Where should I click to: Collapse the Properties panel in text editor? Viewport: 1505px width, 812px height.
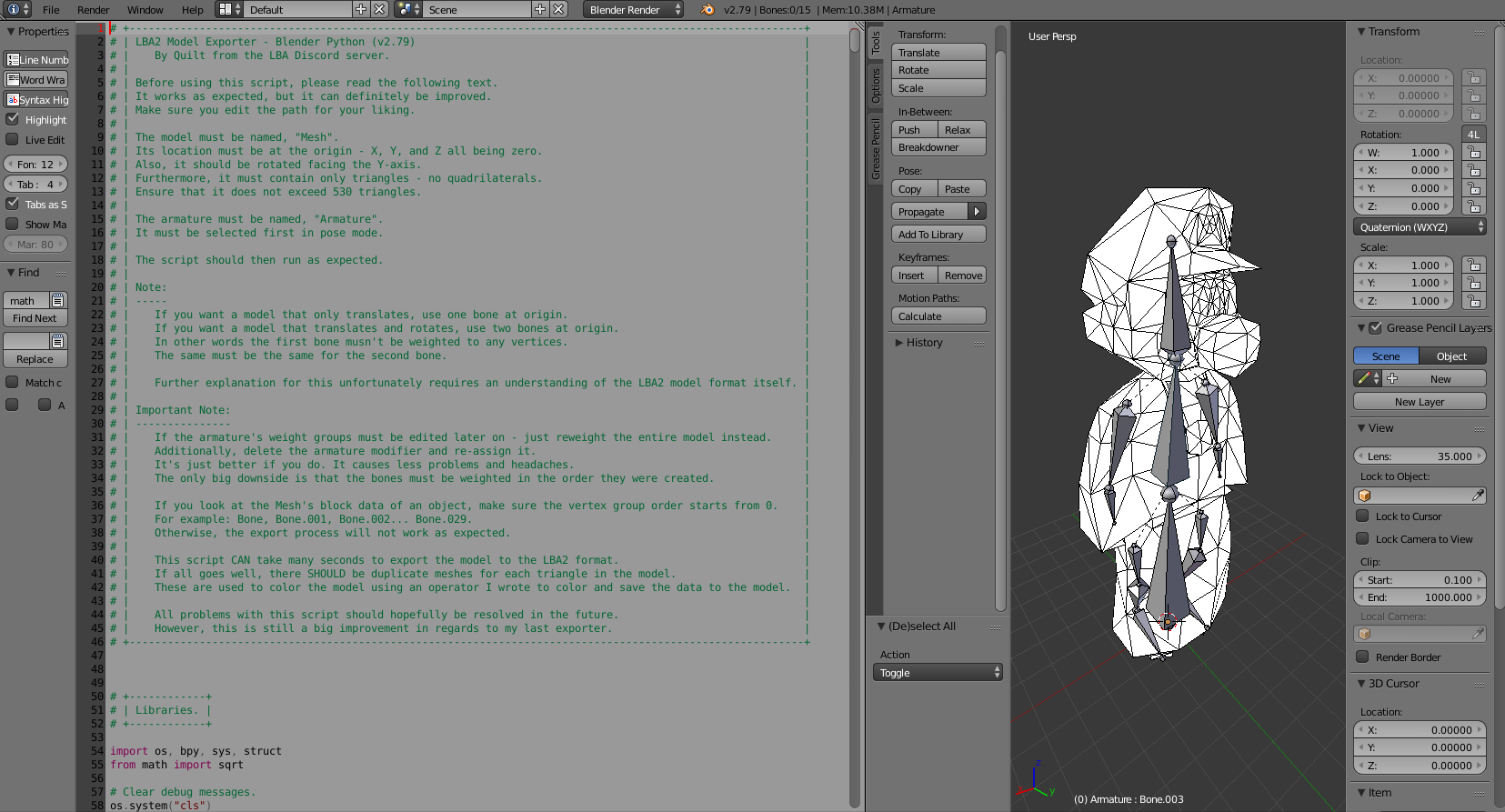pos(11,32)
